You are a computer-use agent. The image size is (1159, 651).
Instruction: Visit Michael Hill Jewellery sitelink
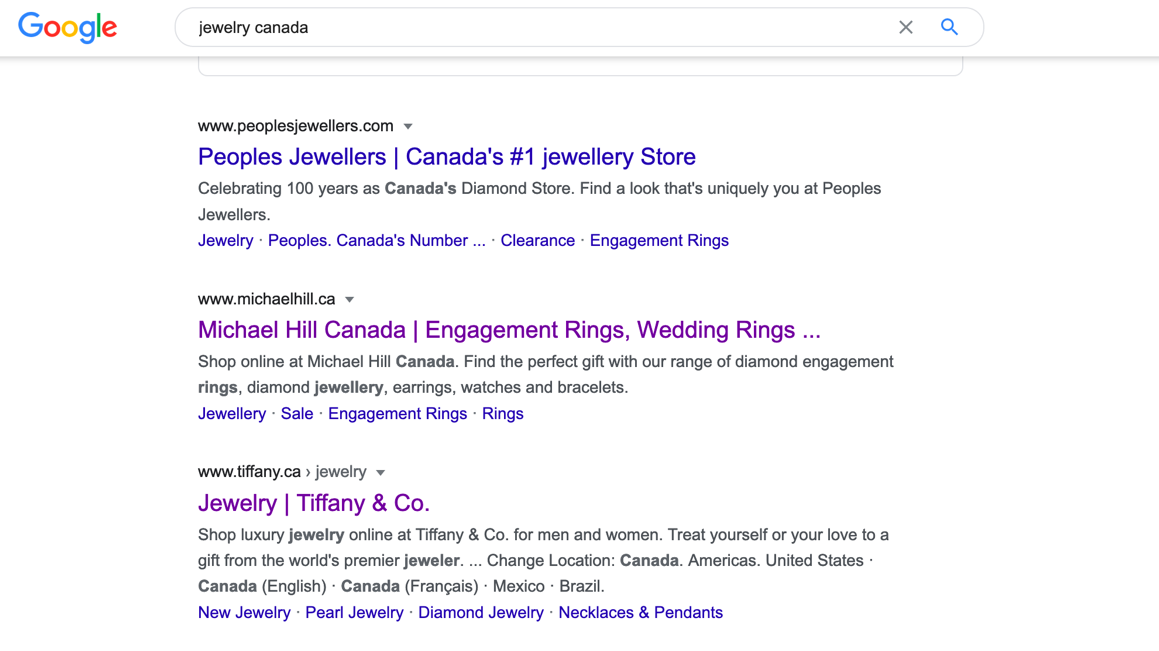pos(231,414)
